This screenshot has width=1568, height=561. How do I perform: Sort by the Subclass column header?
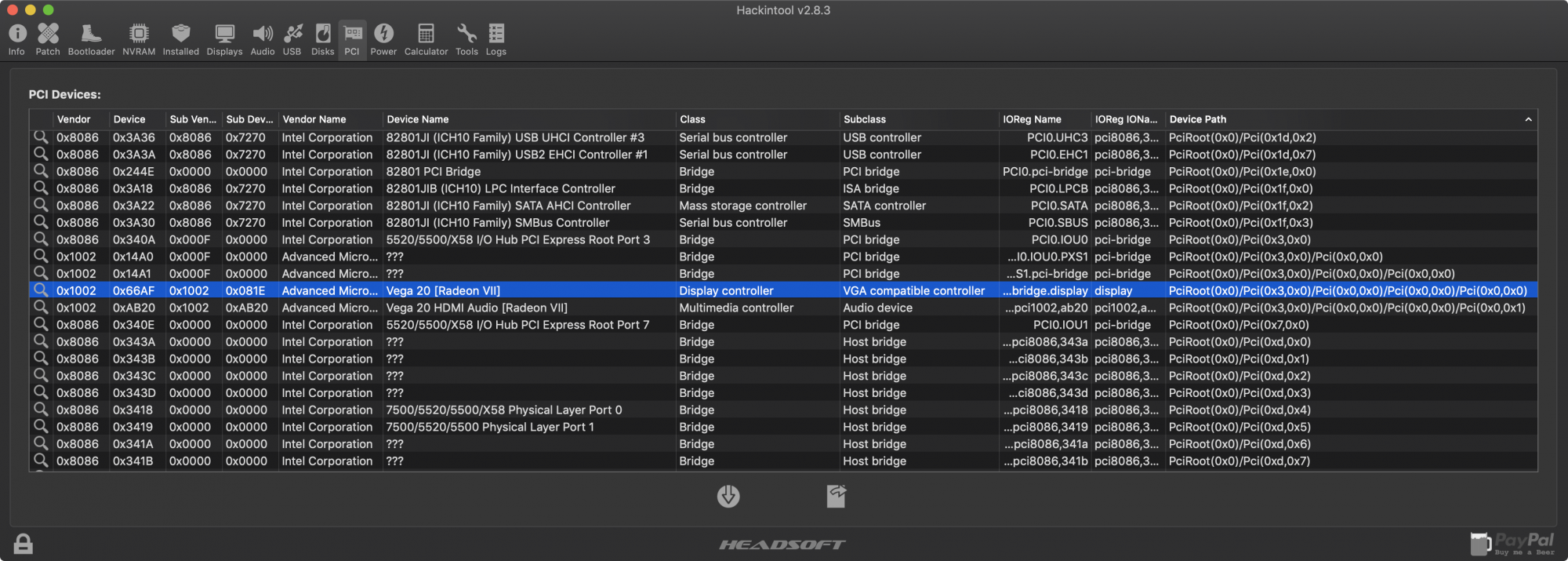point(920,119)
